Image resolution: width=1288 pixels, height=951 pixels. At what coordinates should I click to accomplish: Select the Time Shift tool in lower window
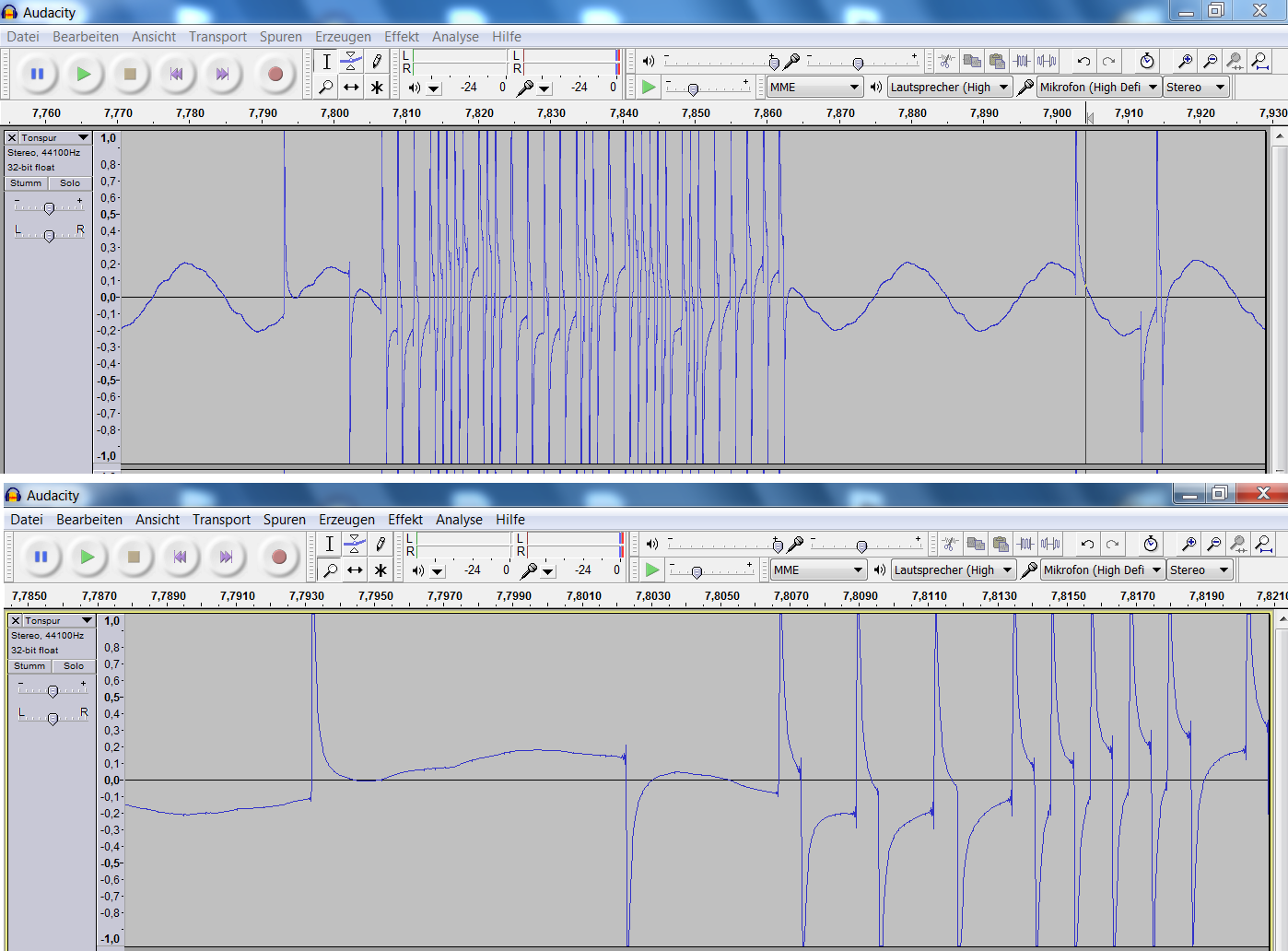pos(355,570)
